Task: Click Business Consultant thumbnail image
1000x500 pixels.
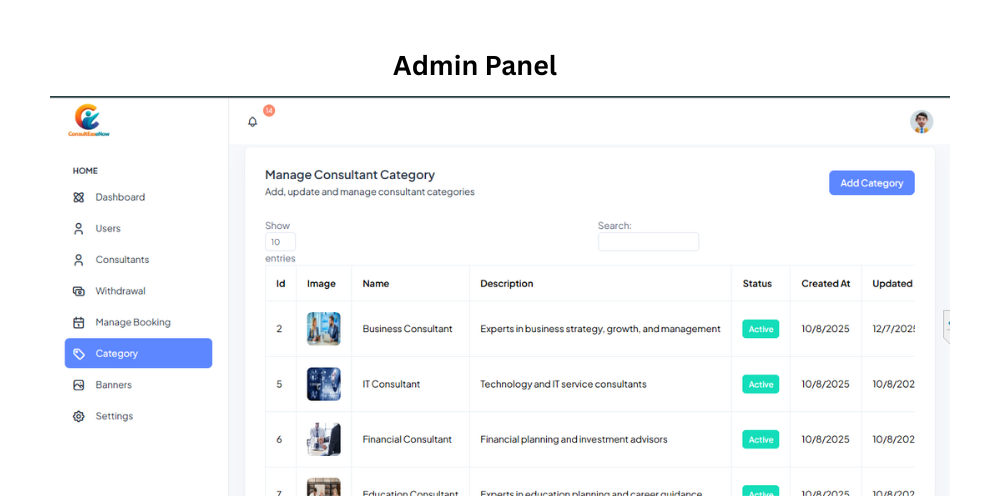Action: click(x=323, y=328)
